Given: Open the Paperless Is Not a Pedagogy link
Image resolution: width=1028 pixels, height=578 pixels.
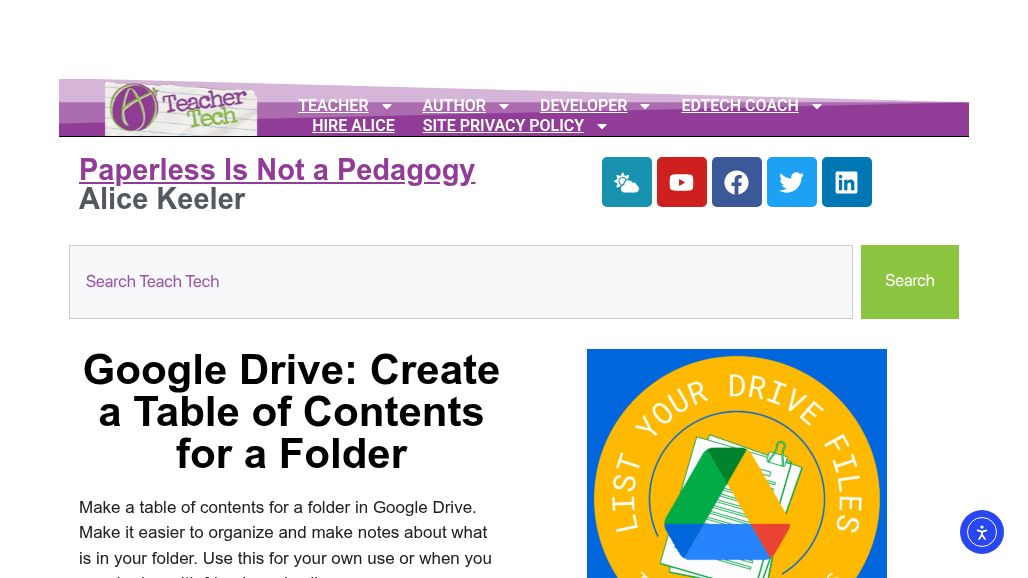Looking at the screenshot, I should 277,170.
